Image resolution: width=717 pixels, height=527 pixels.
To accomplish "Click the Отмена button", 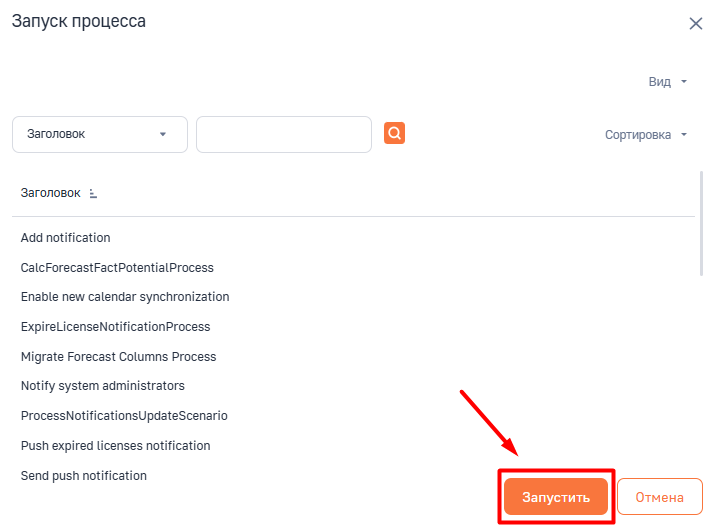I will [x=659, y=497].
